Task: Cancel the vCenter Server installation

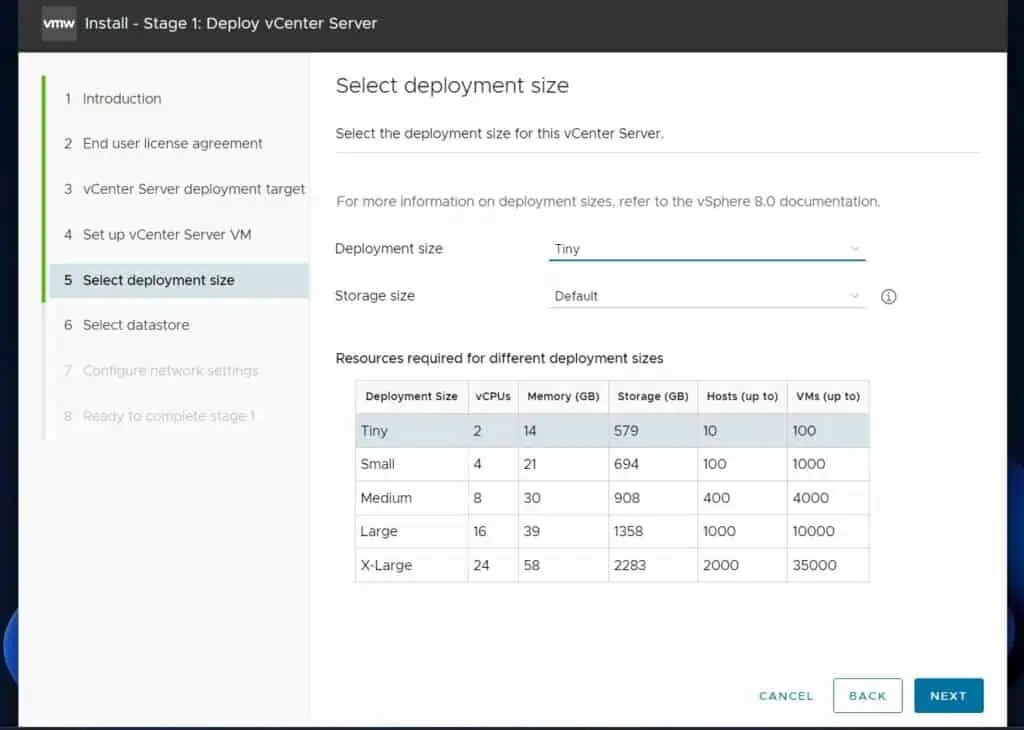Action: pos(785,695)
